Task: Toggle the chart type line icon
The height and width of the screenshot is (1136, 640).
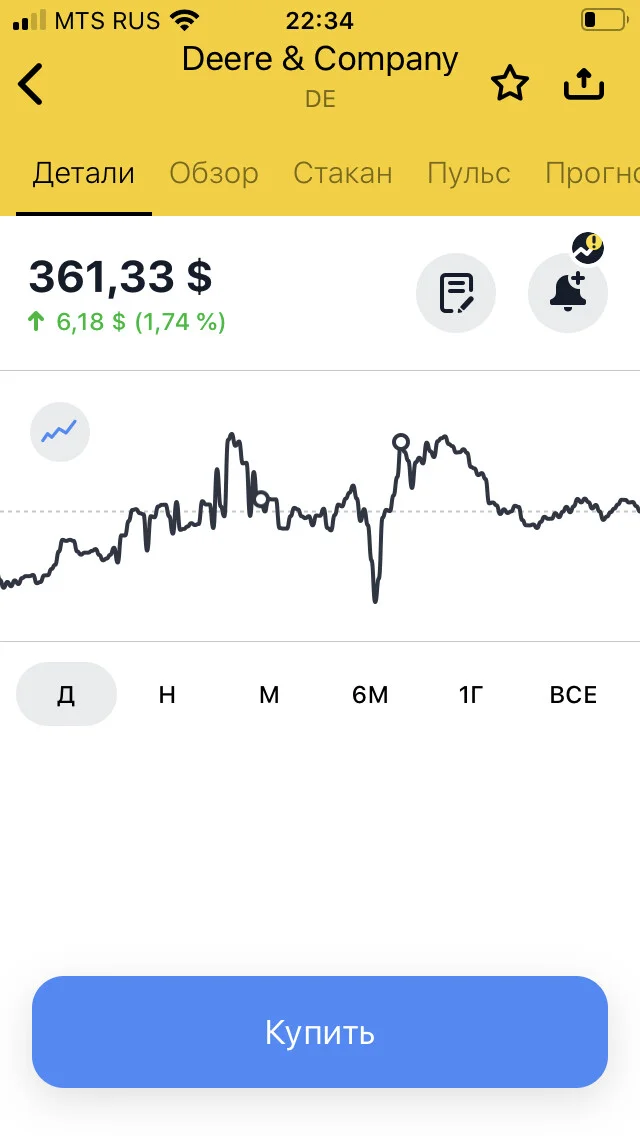Action: [x=59, y=432]
